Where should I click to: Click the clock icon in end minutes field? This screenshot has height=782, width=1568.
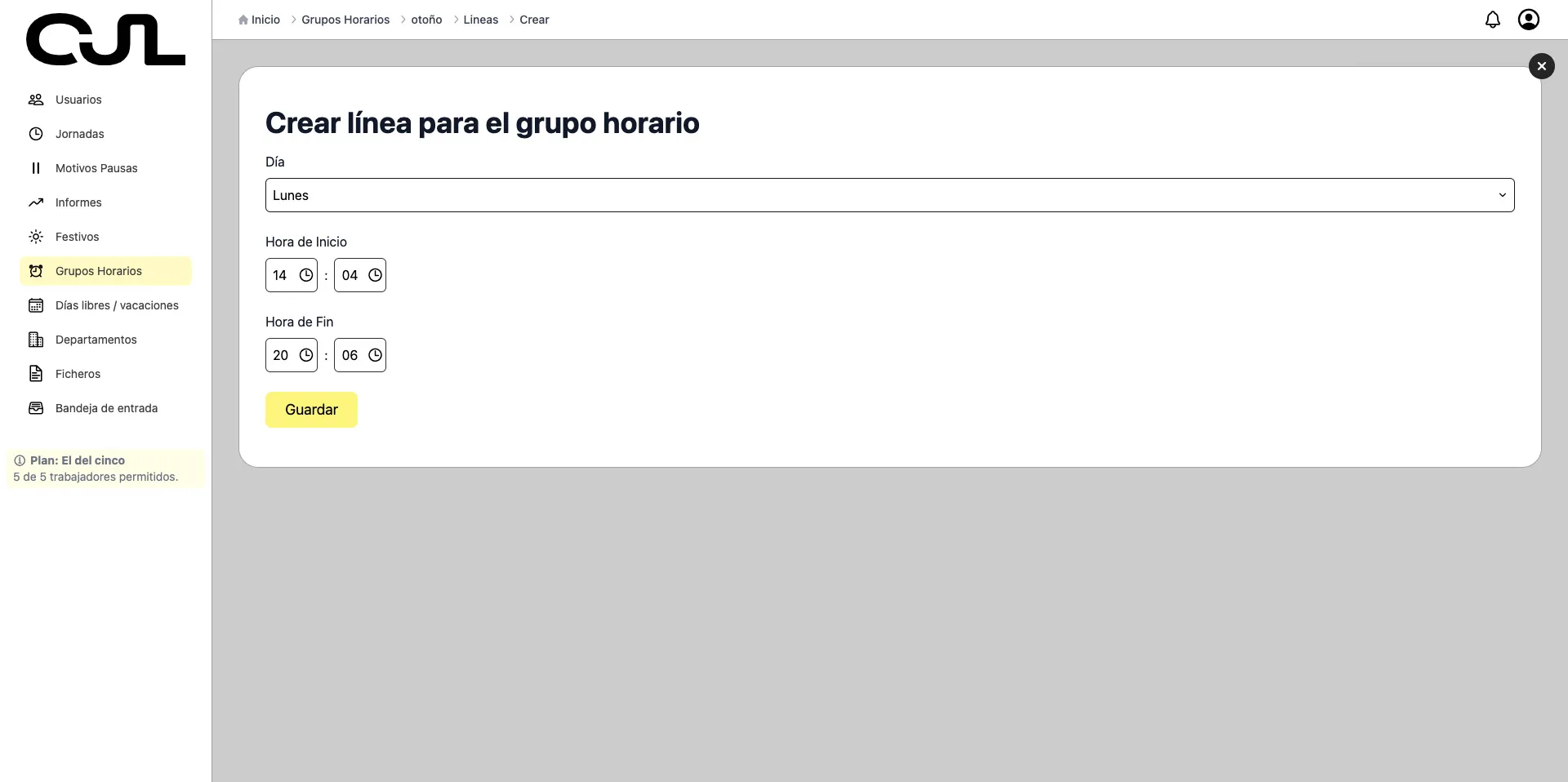[375, 355]
